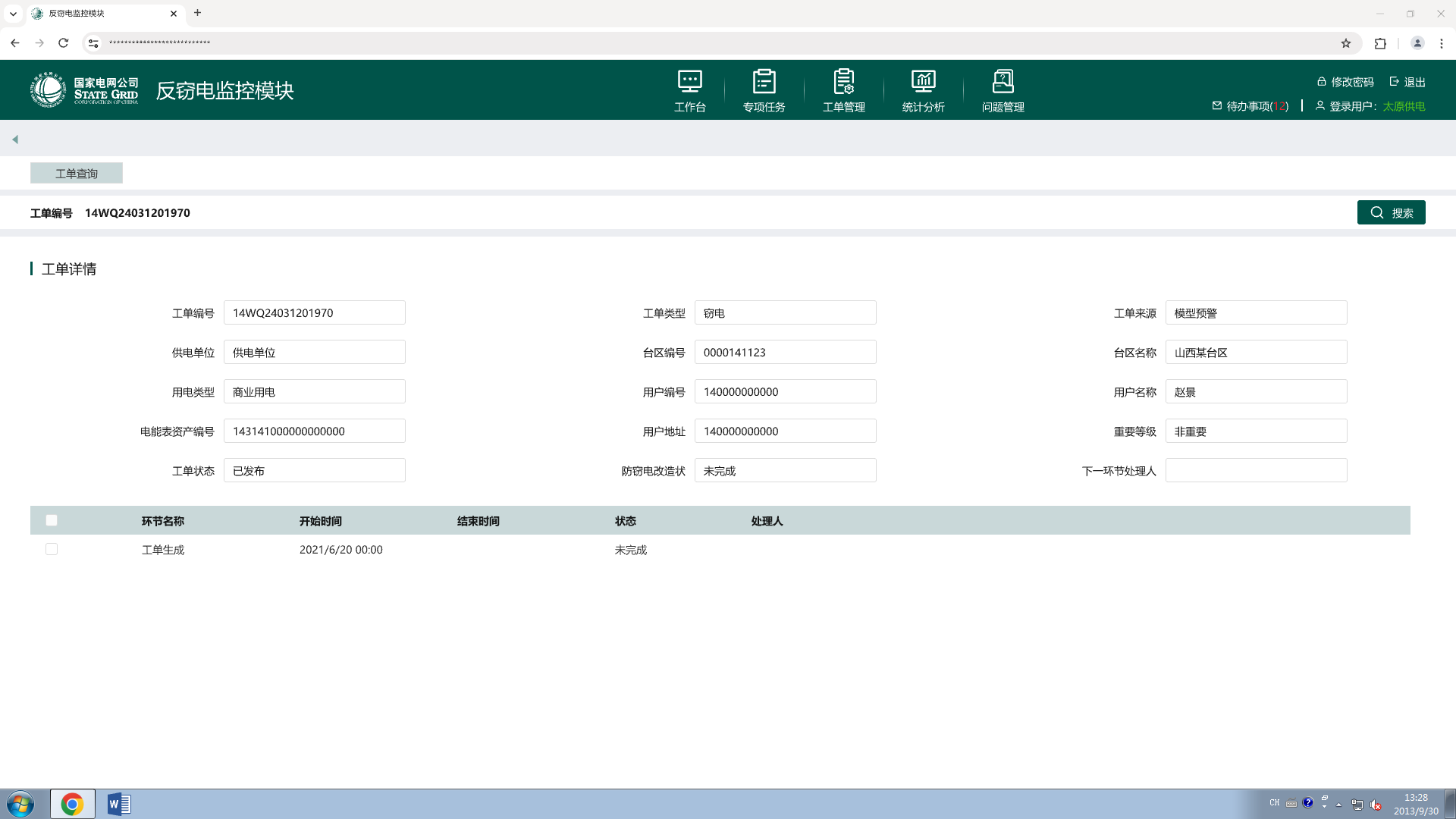Click the 下一环节处理人 input field
1456x819 pixels.
1256,471
